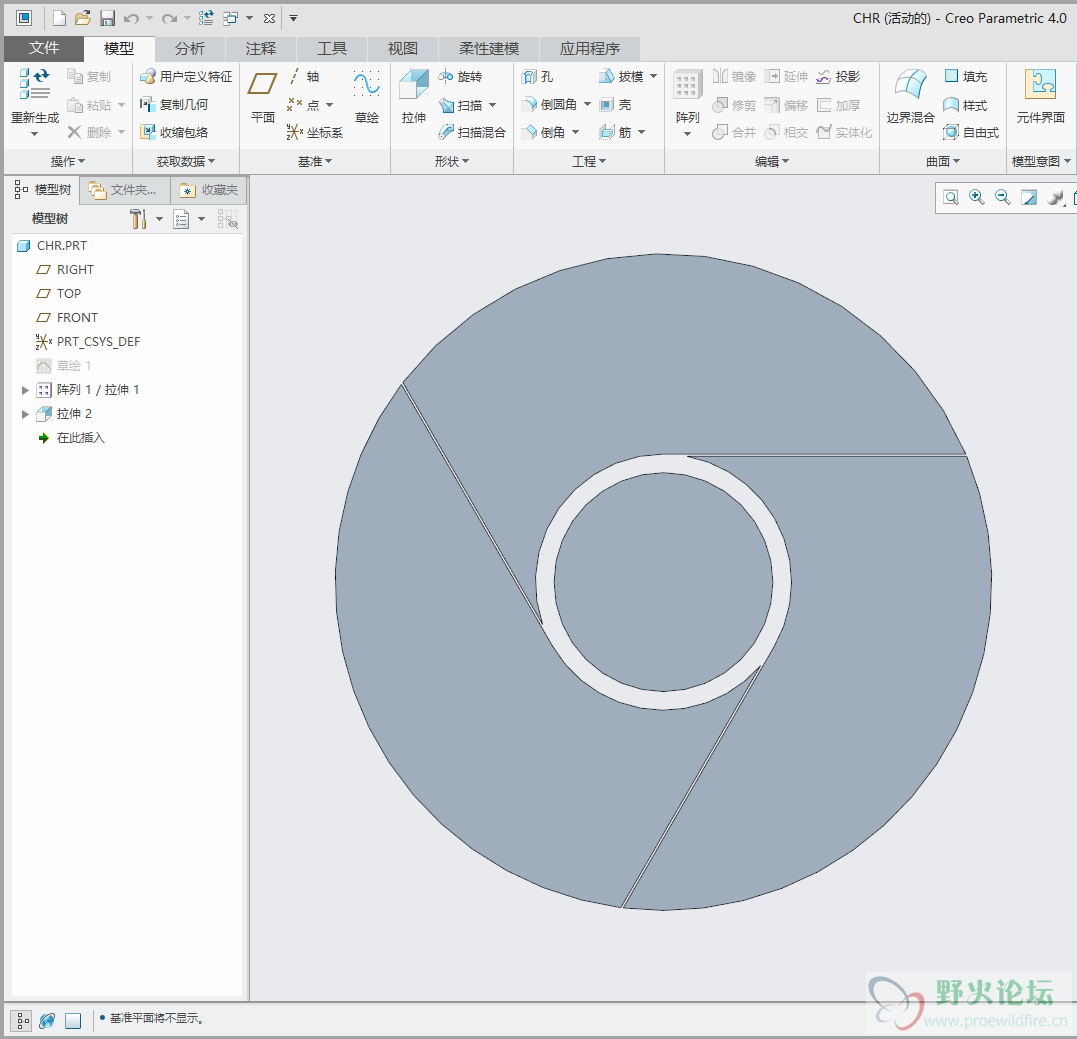
Task: Open the Favorites (收藏夹) panel tab
Action: 209,190
